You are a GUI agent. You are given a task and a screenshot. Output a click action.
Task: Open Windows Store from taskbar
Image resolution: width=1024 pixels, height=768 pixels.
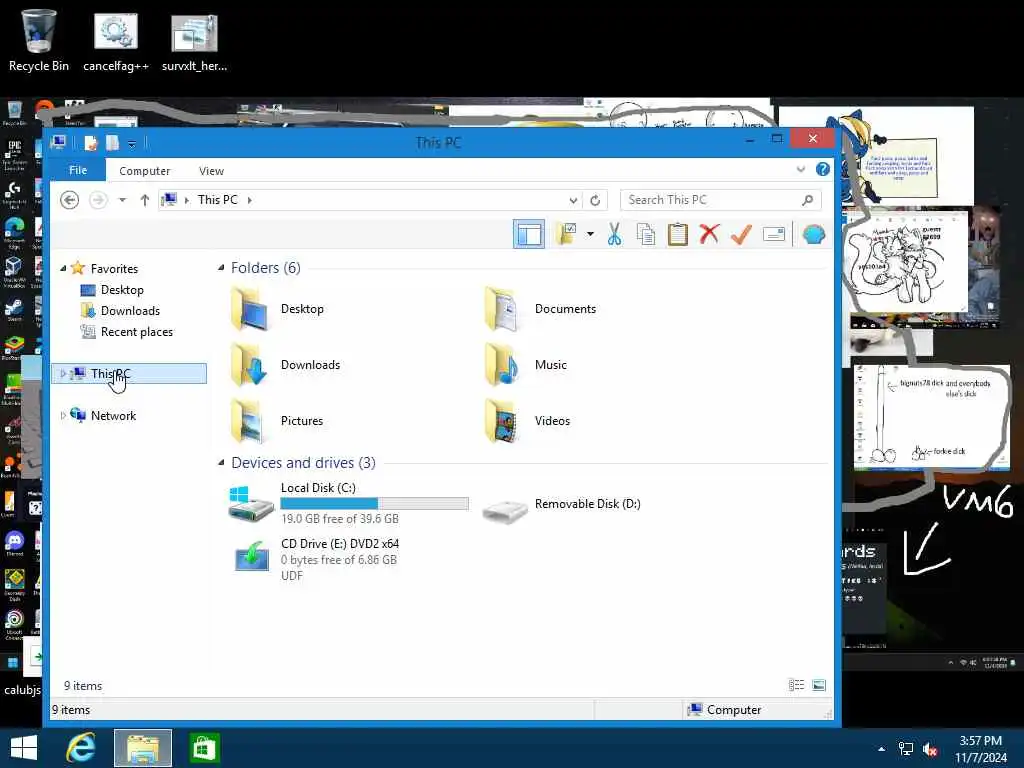point(204,748)
